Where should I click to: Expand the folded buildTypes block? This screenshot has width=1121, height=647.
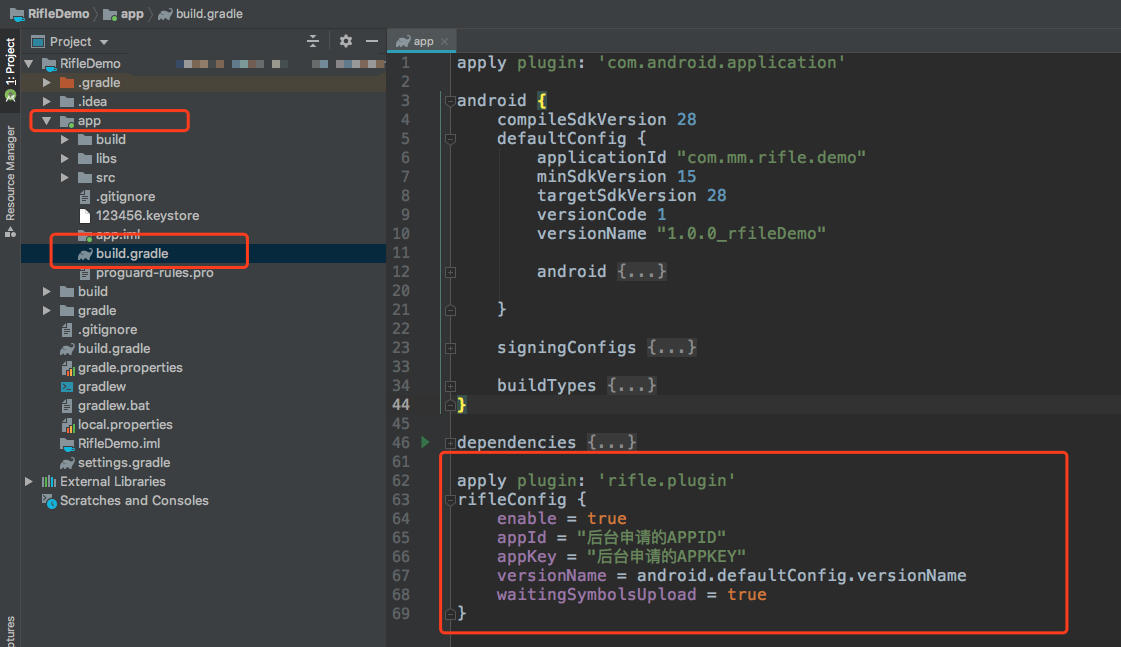pos(450,387)
